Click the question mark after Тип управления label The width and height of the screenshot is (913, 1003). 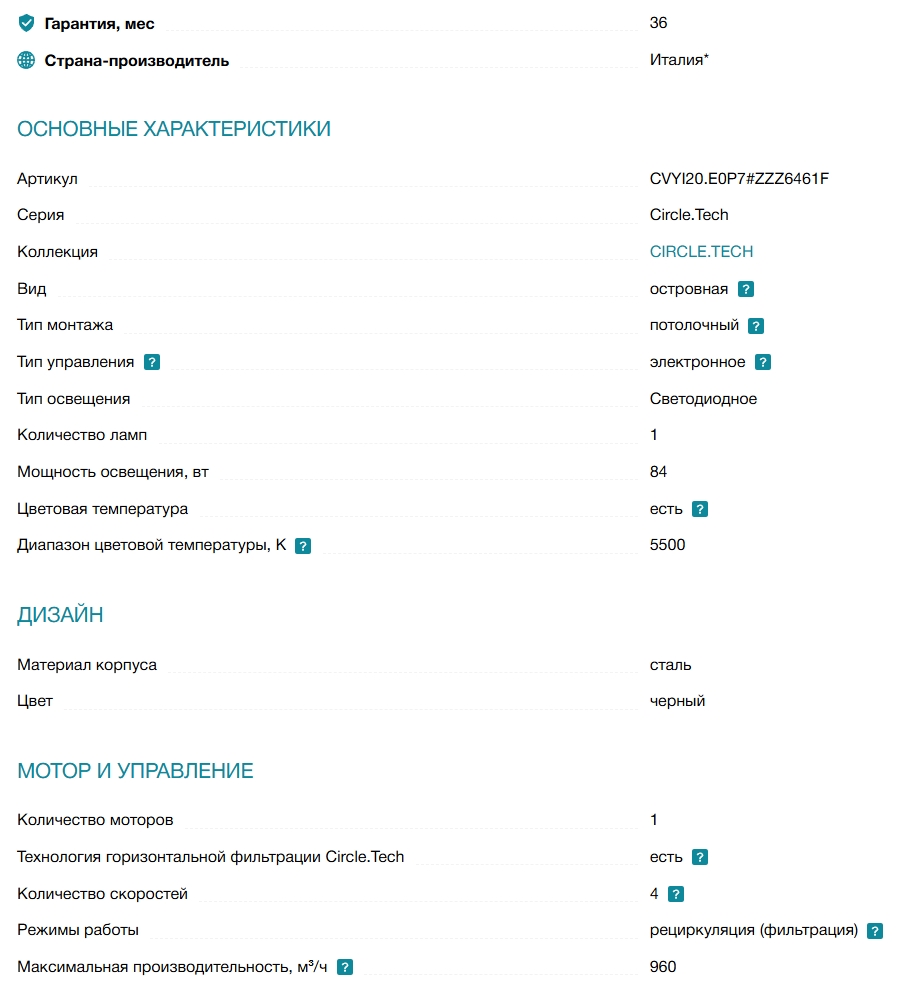152,363
